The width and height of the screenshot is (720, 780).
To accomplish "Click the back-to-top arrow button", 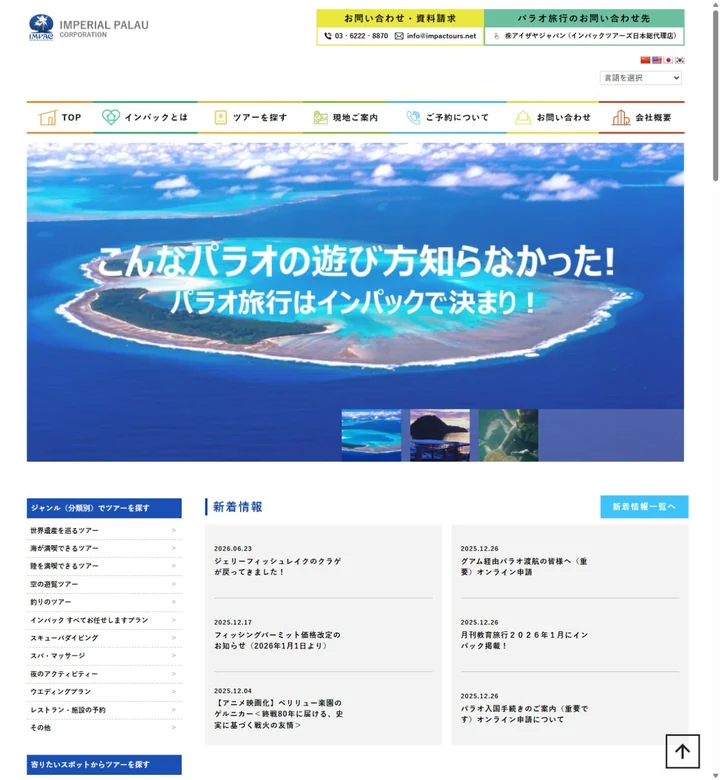I will click(682, 751).
